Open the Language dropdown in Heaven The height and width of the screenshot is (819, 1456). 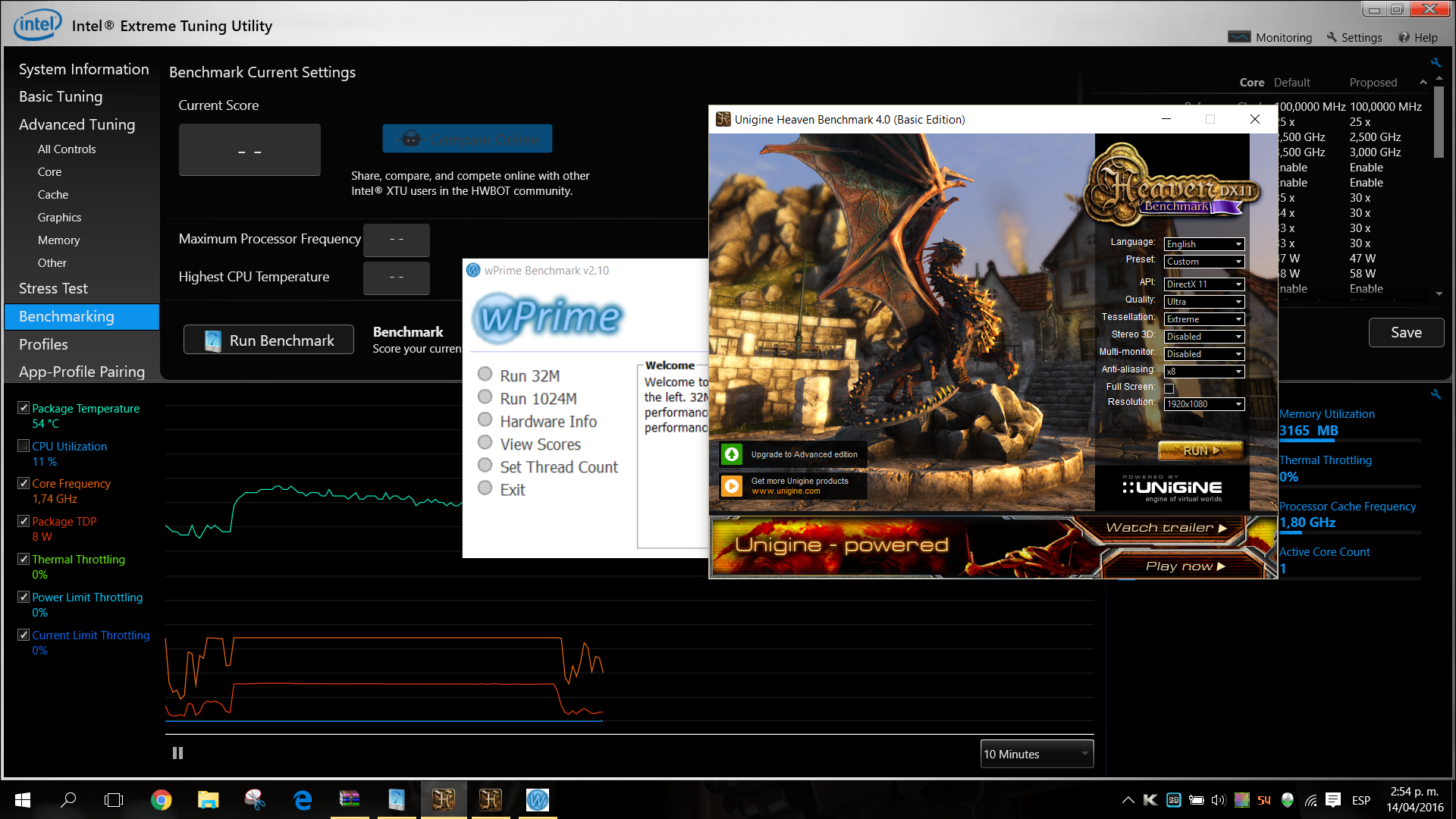1204,244
